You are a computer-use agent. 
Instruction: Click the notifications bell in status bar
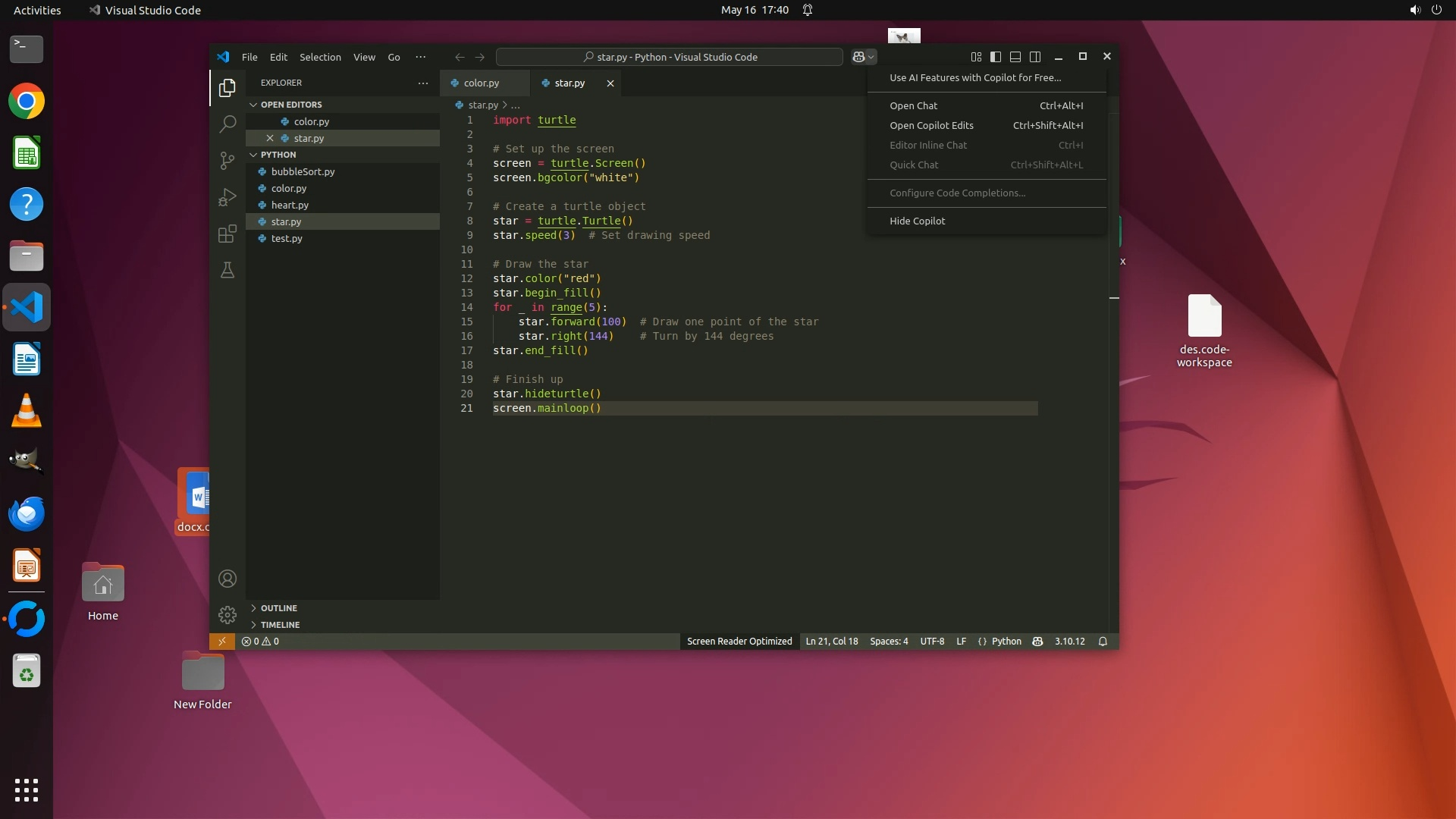point(1103,642)
